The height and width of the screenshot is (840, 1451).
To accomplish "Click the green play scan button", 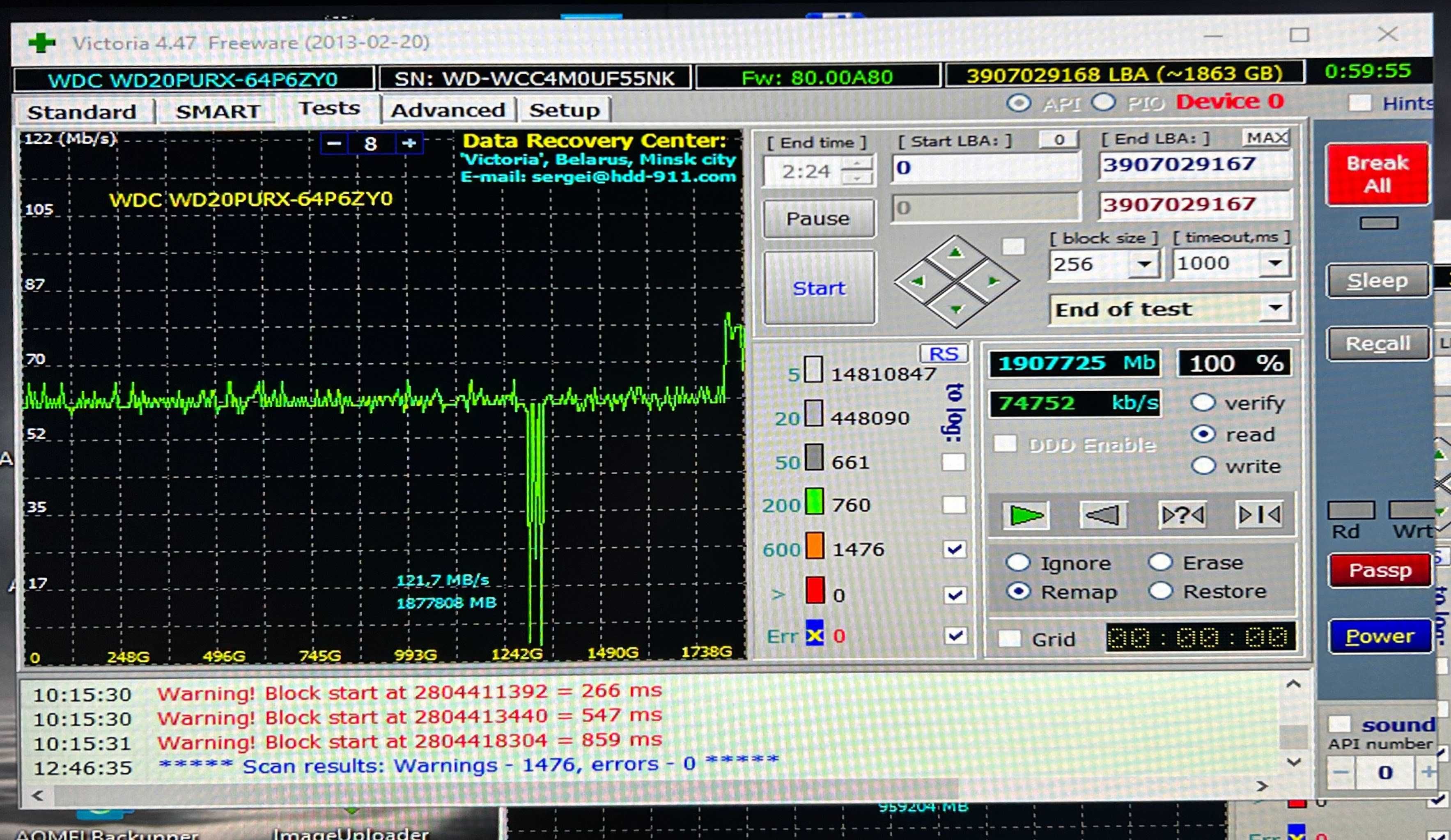I will click(x=1026, y=515).
